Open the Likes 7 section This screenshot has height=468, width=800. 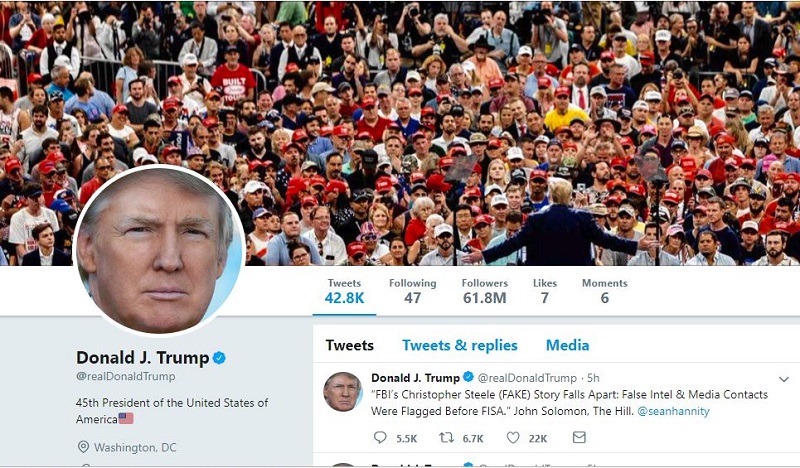click(545, 291)
